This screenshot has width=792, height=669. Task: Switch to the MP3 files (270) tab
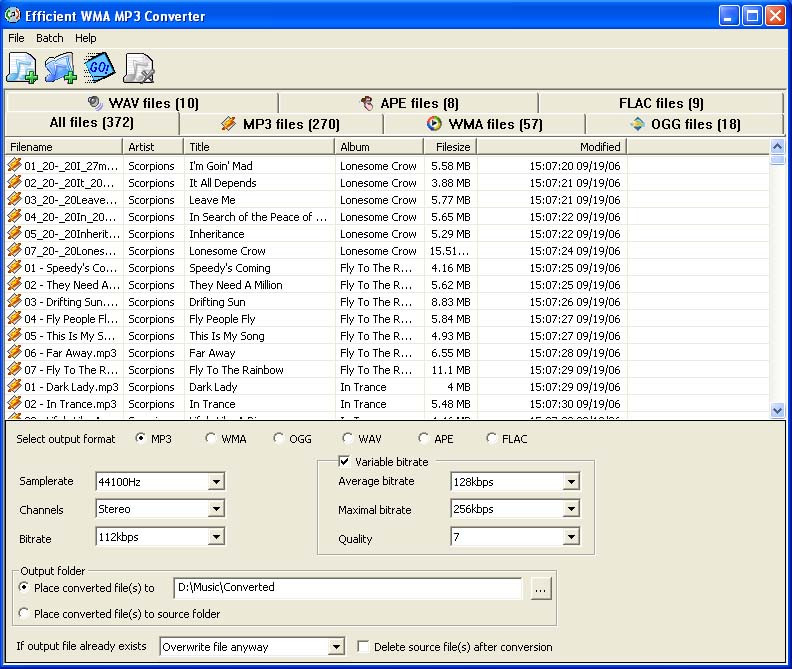[x=281, y=124]
